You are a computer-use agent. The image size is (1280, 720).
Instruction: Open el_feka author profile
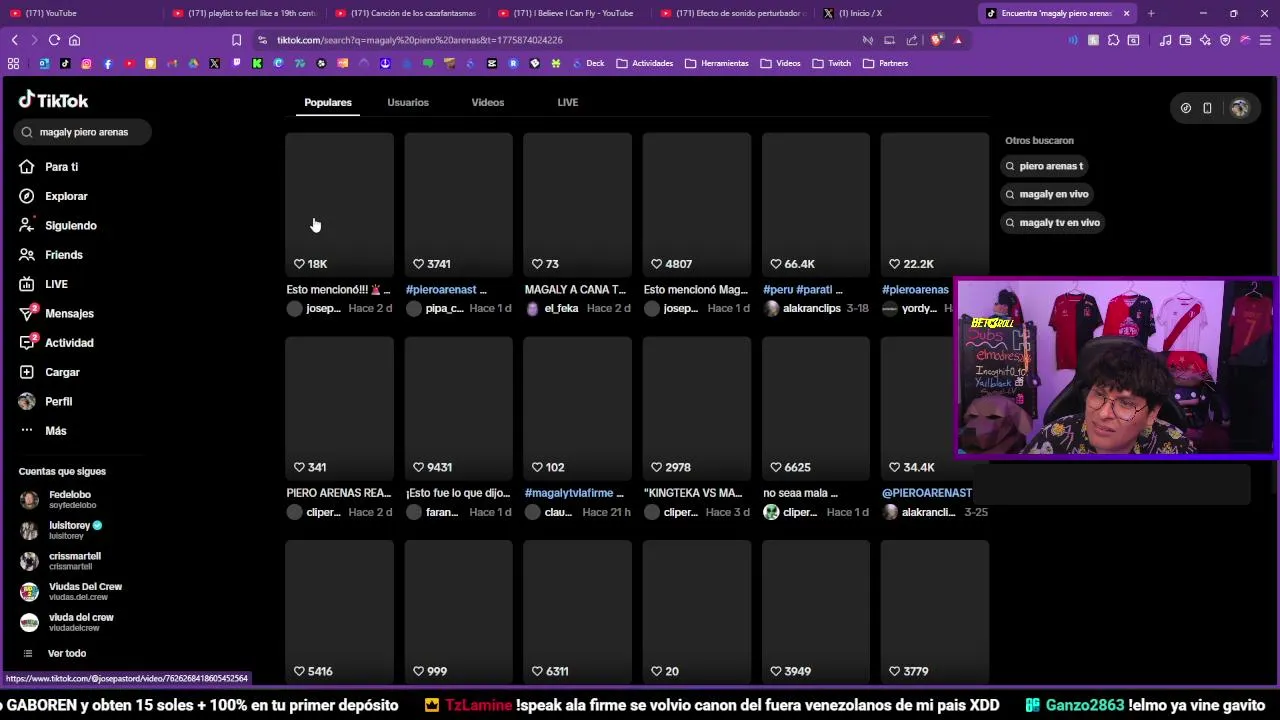coord(561,308)
